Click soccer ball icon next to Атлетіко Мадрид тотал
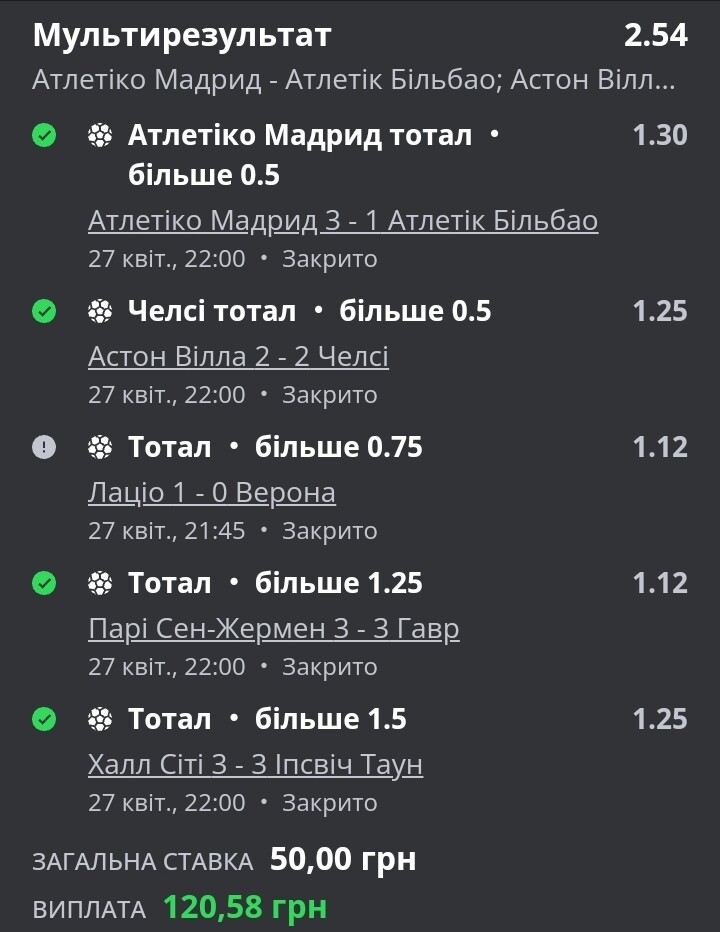The image size is (720, 932). point(100,136)
